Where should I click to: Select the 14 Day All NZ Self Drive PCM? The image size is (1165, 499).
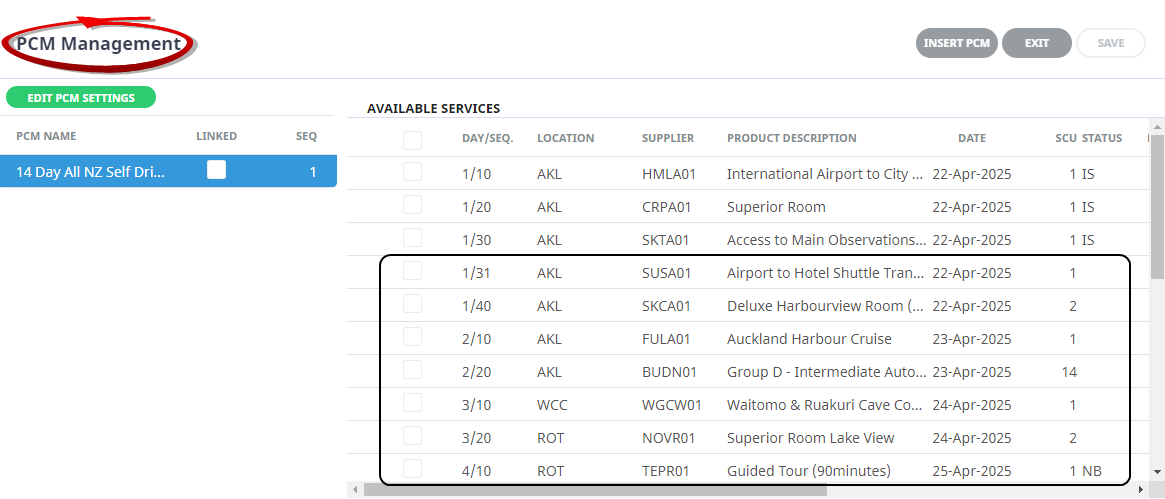[x=90, y=172]
